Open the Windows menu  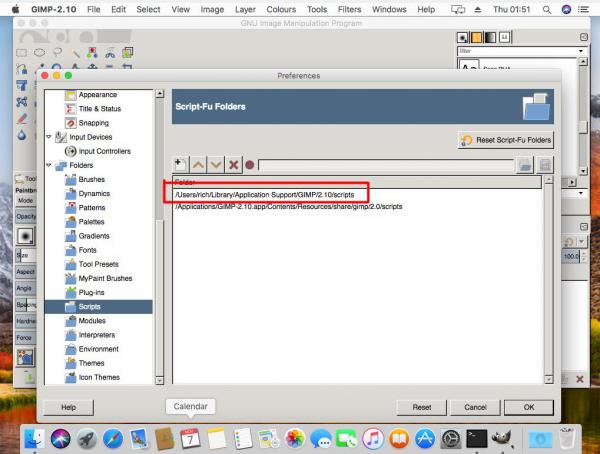pos(389,10)
